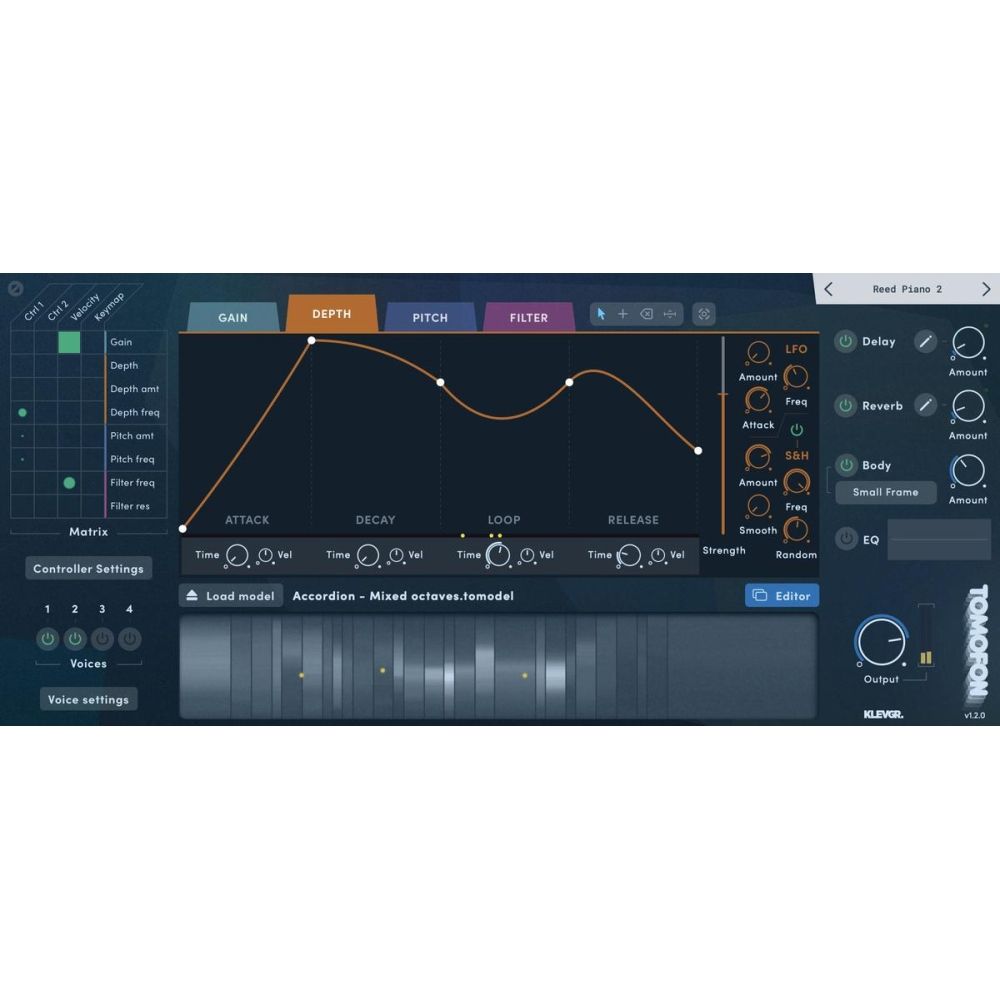
Task: Enable voice 1 power toggle
Action: point(47,639)
